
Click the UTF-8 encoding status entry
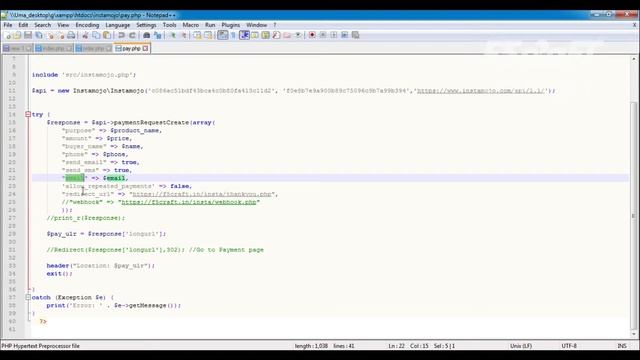coord(569,346)
